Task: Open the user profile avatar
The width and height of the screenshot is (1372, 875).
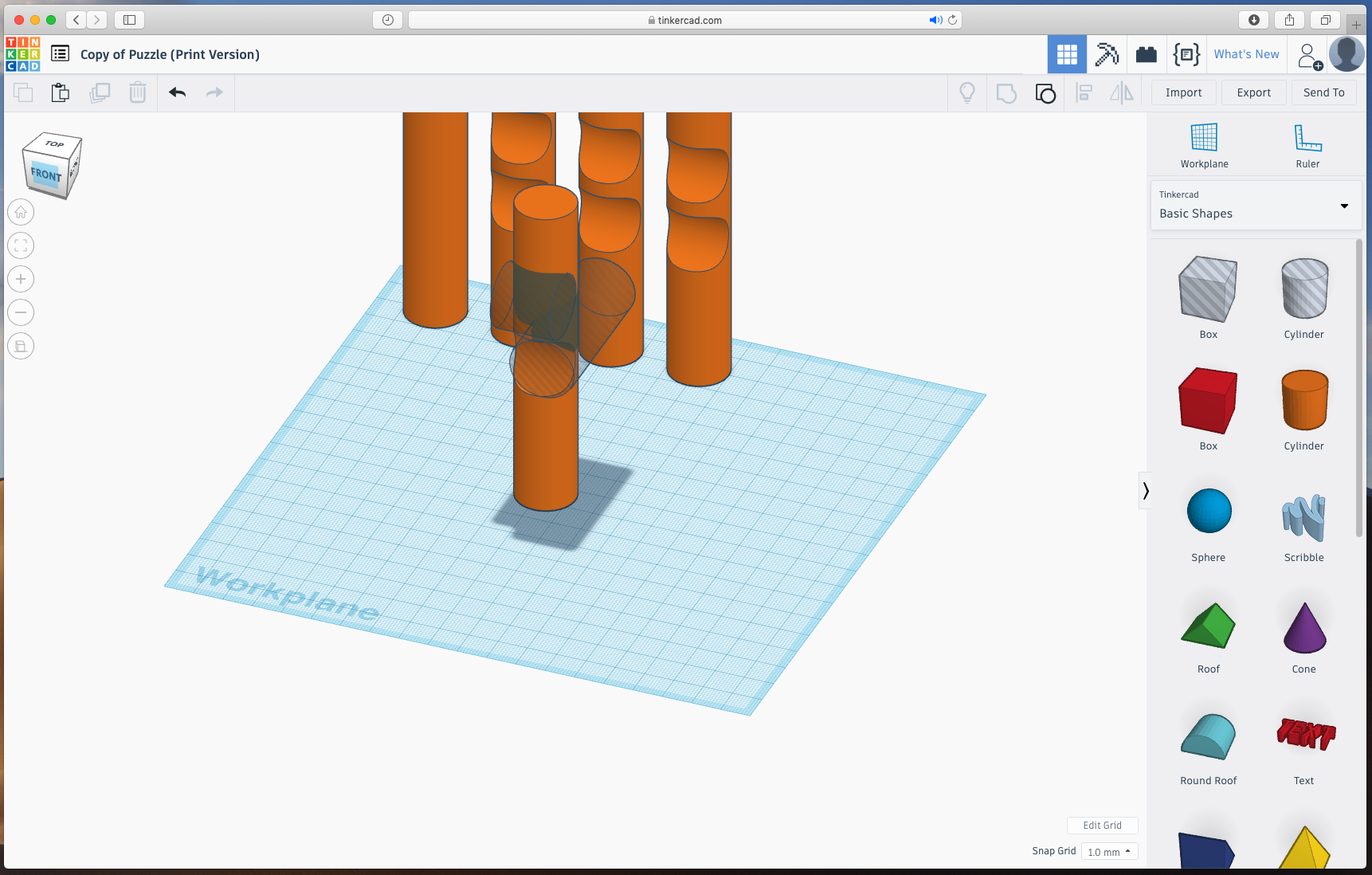Action: pos(1347,54)
